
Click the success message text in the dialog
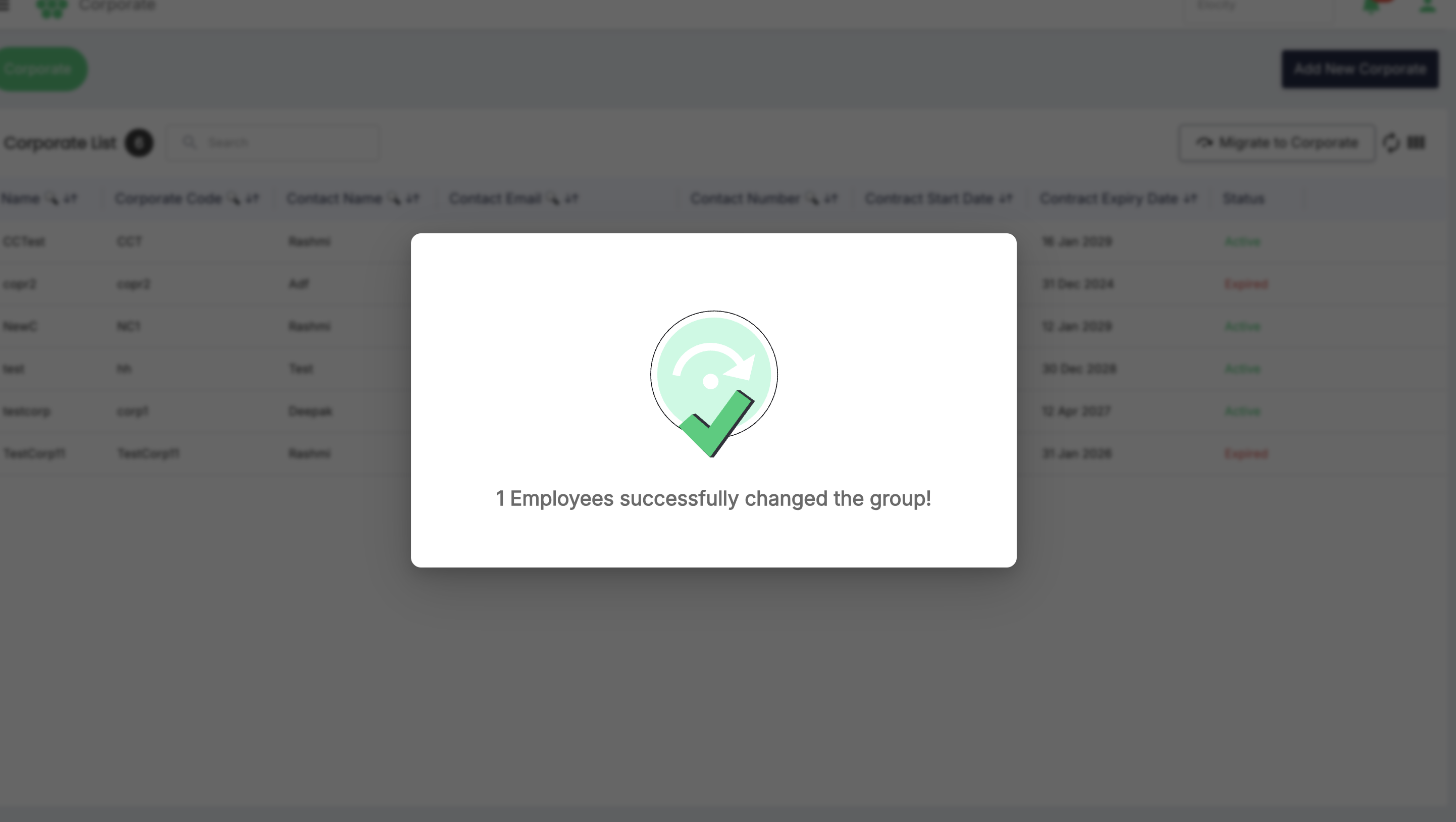tap(713, 499)
